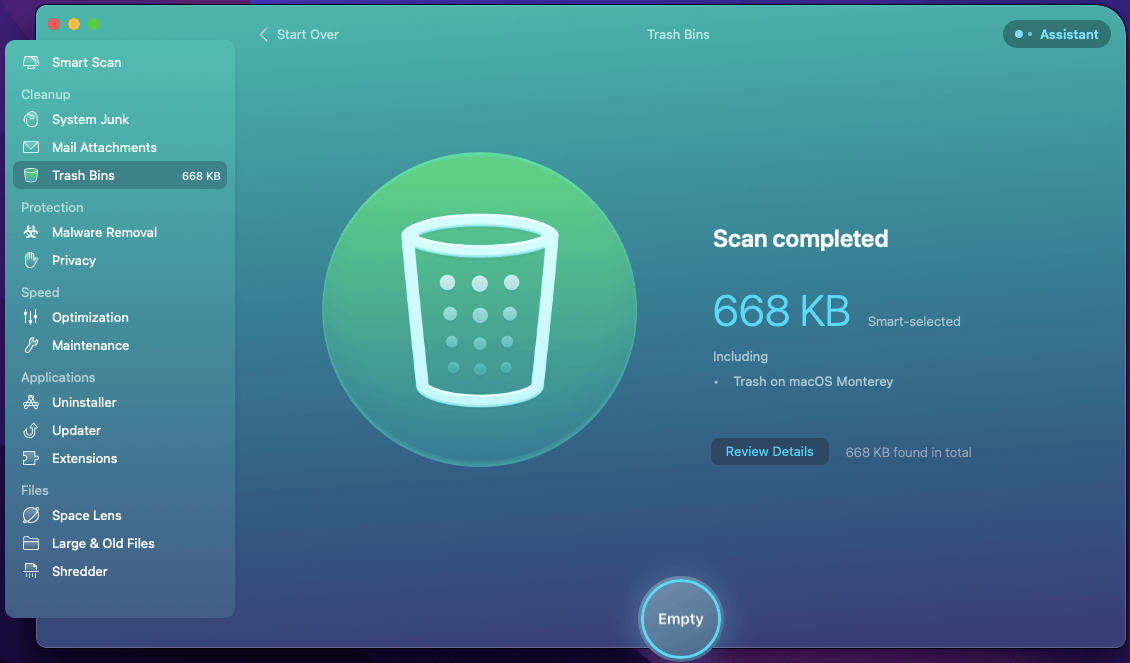The height and width of the screenshot is (663, 1130).
Task: Click the Mail Attachments envelope icon
Action: (x=31, y=147)
